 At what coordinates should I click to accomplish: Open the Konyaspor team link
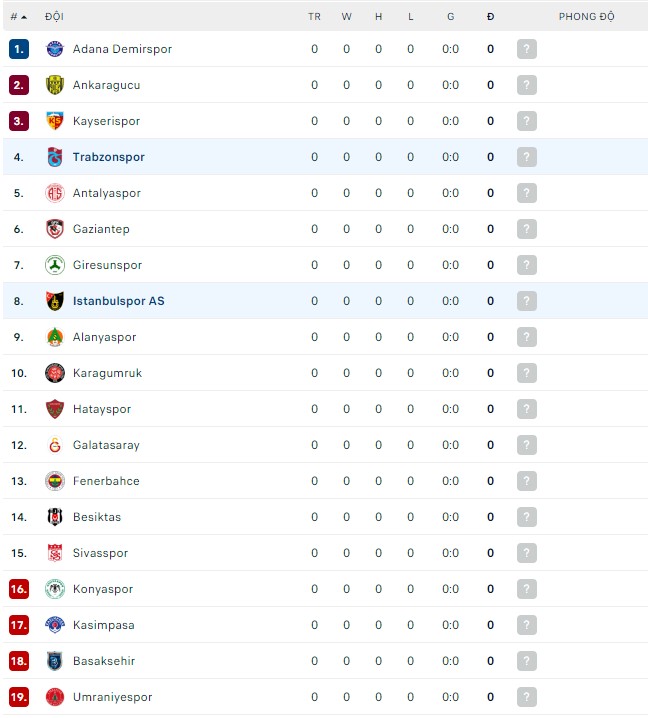coord(103,589)
